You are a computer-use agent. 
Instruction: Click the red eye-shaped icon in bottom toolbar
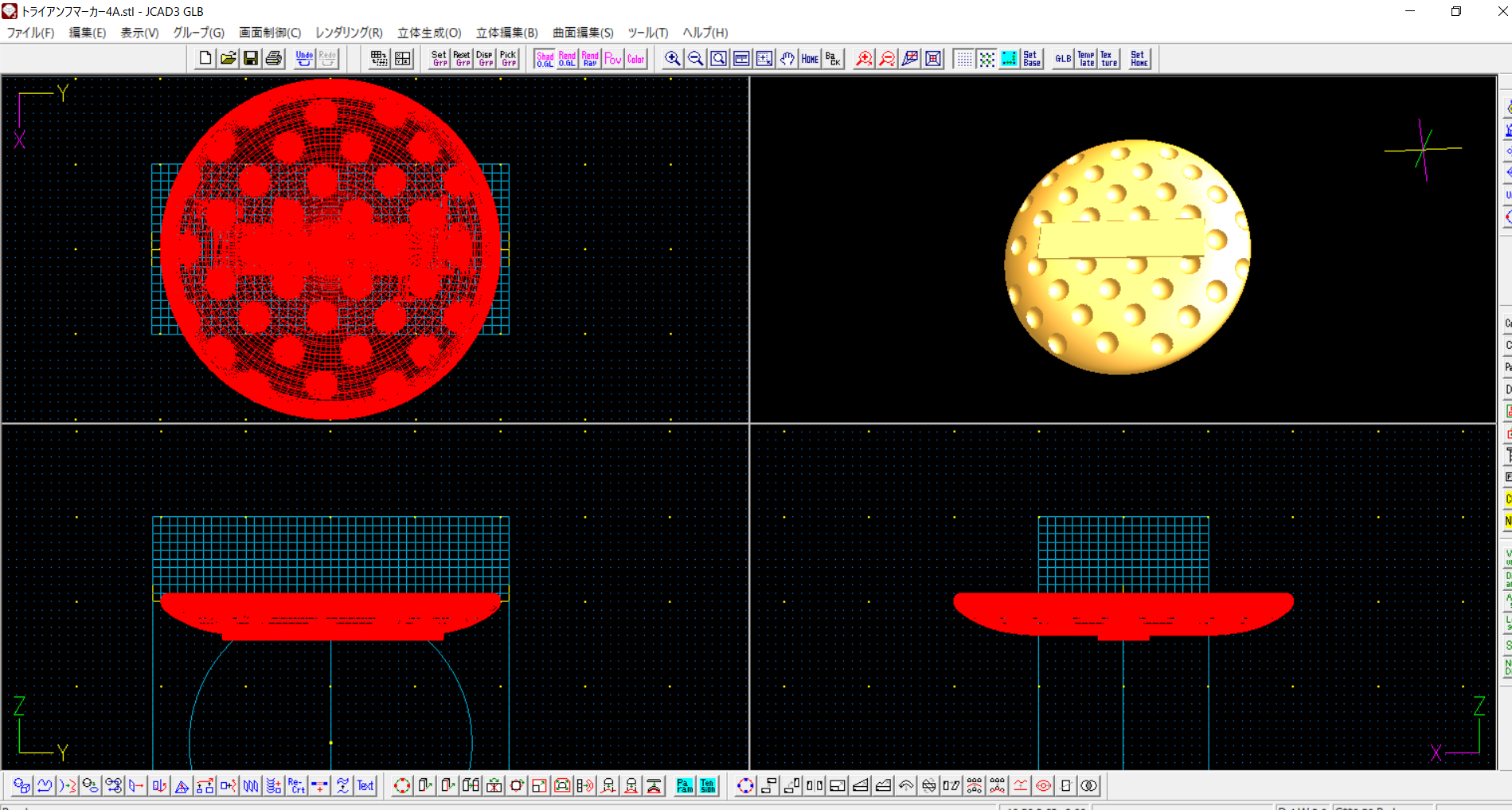[1043, 786]
